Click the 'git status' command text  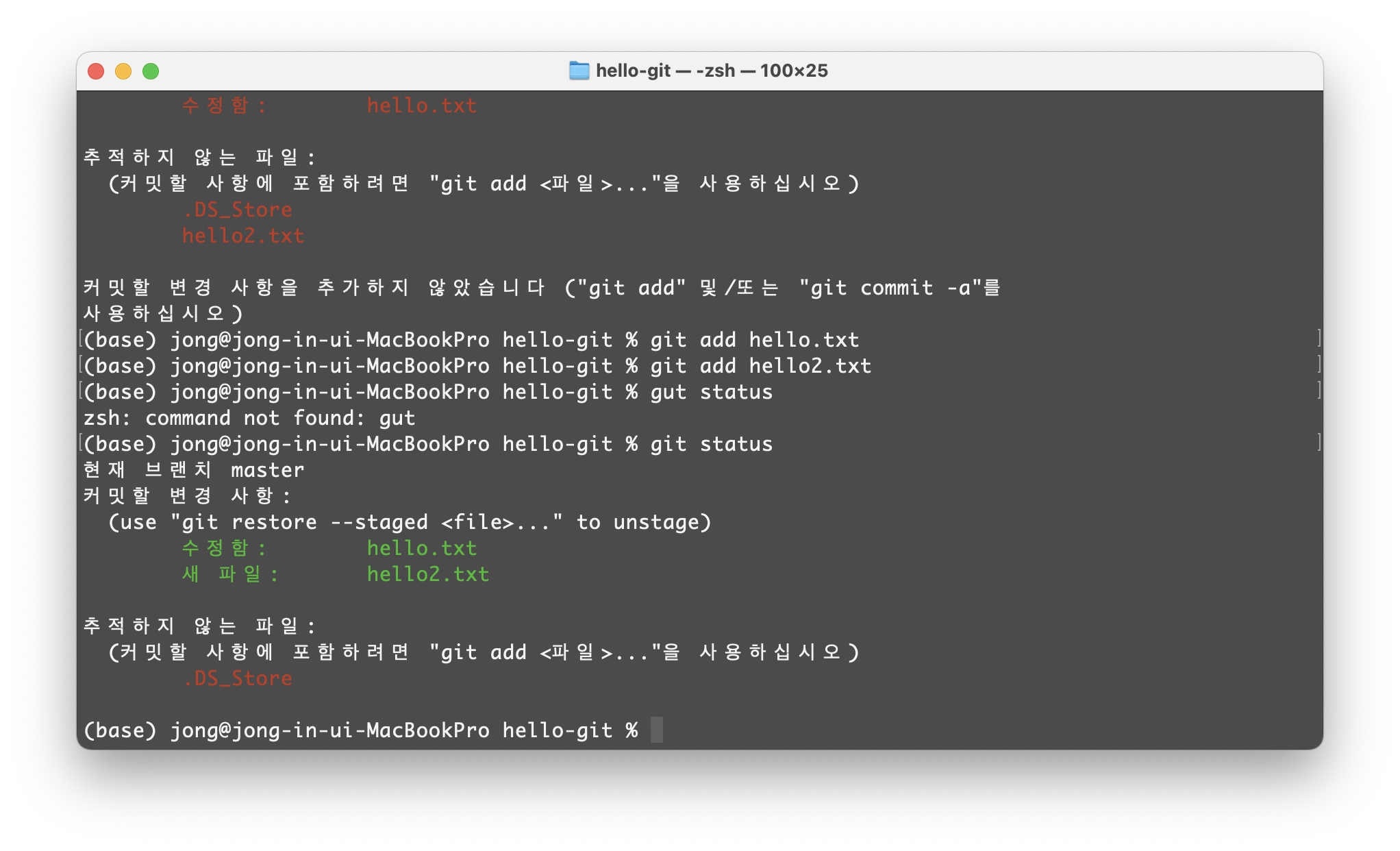(711, 444)
